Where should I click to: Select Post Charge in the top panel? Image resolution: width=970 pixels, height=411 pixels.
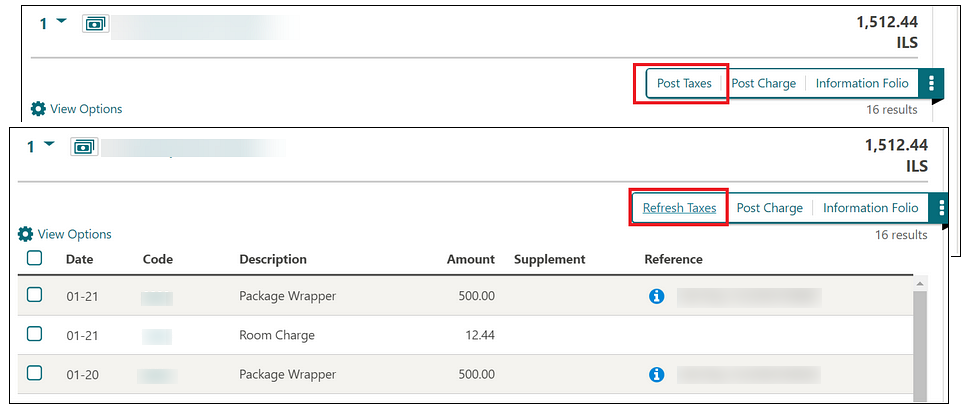(x=763, y=83)
